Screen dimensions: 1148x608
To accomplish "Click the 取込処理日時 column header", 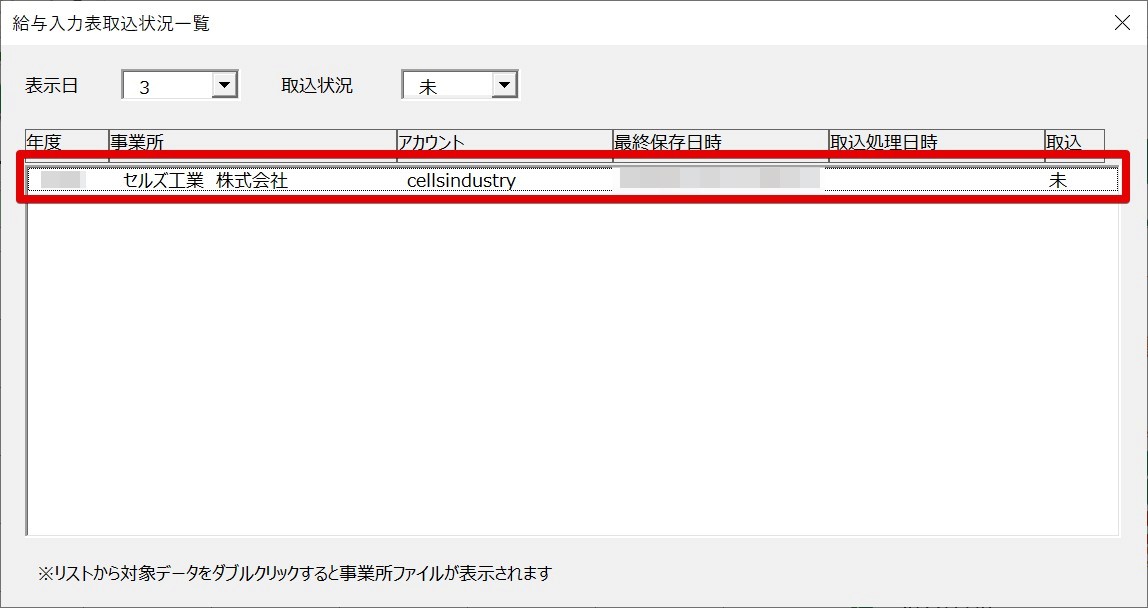I will pos(937,141).
